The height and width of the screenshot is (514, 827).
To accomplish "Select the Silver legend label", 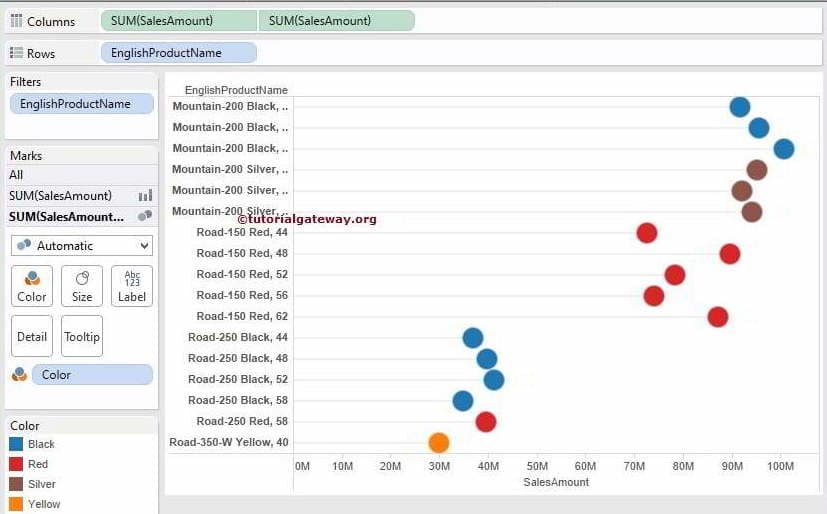I will click(42, 484).
